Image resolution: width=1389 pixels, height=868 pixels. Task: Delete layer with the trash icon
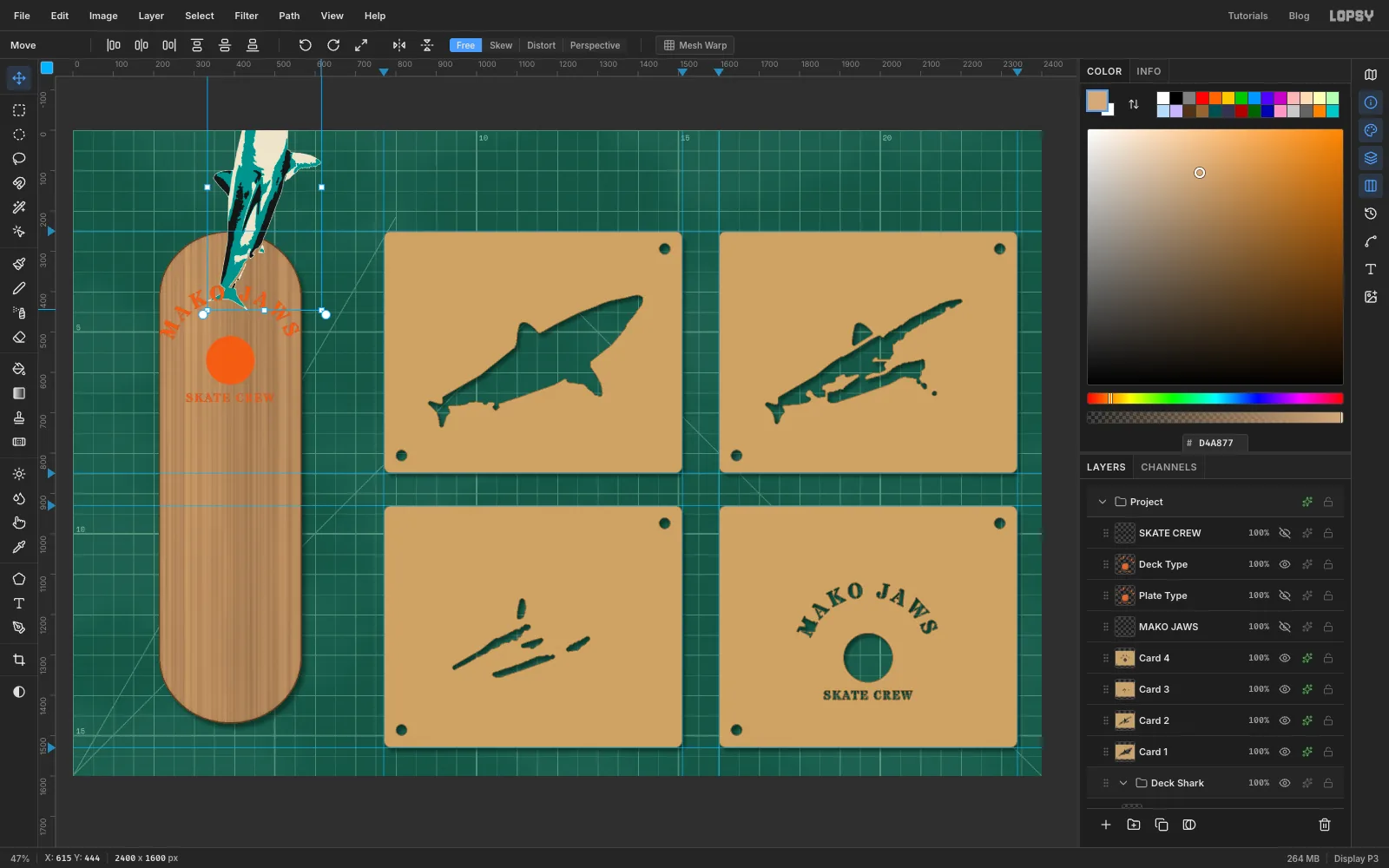click(x=1325, y=825)
